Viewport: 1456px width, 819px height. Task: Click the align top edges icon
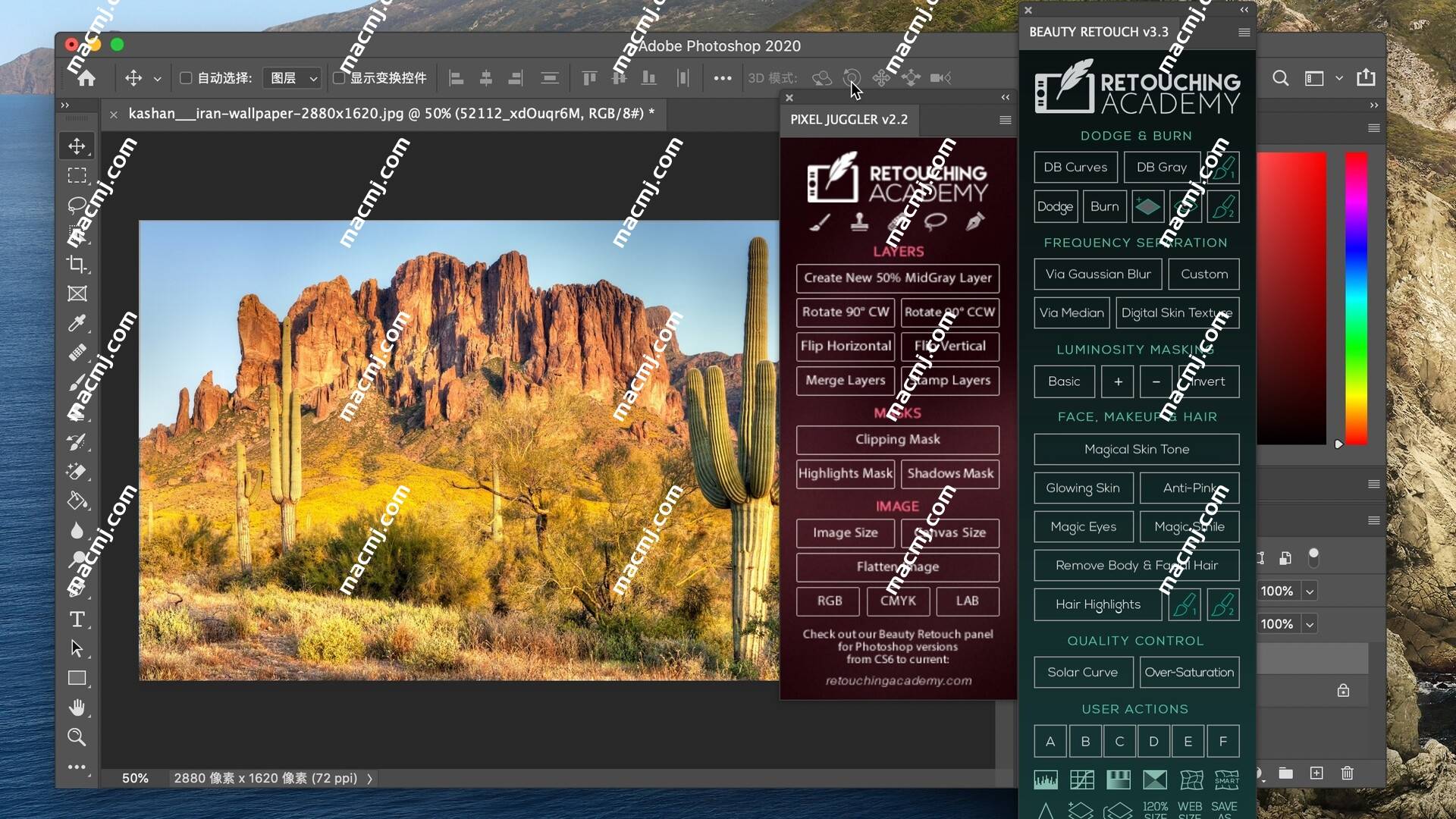click(589, 77)
